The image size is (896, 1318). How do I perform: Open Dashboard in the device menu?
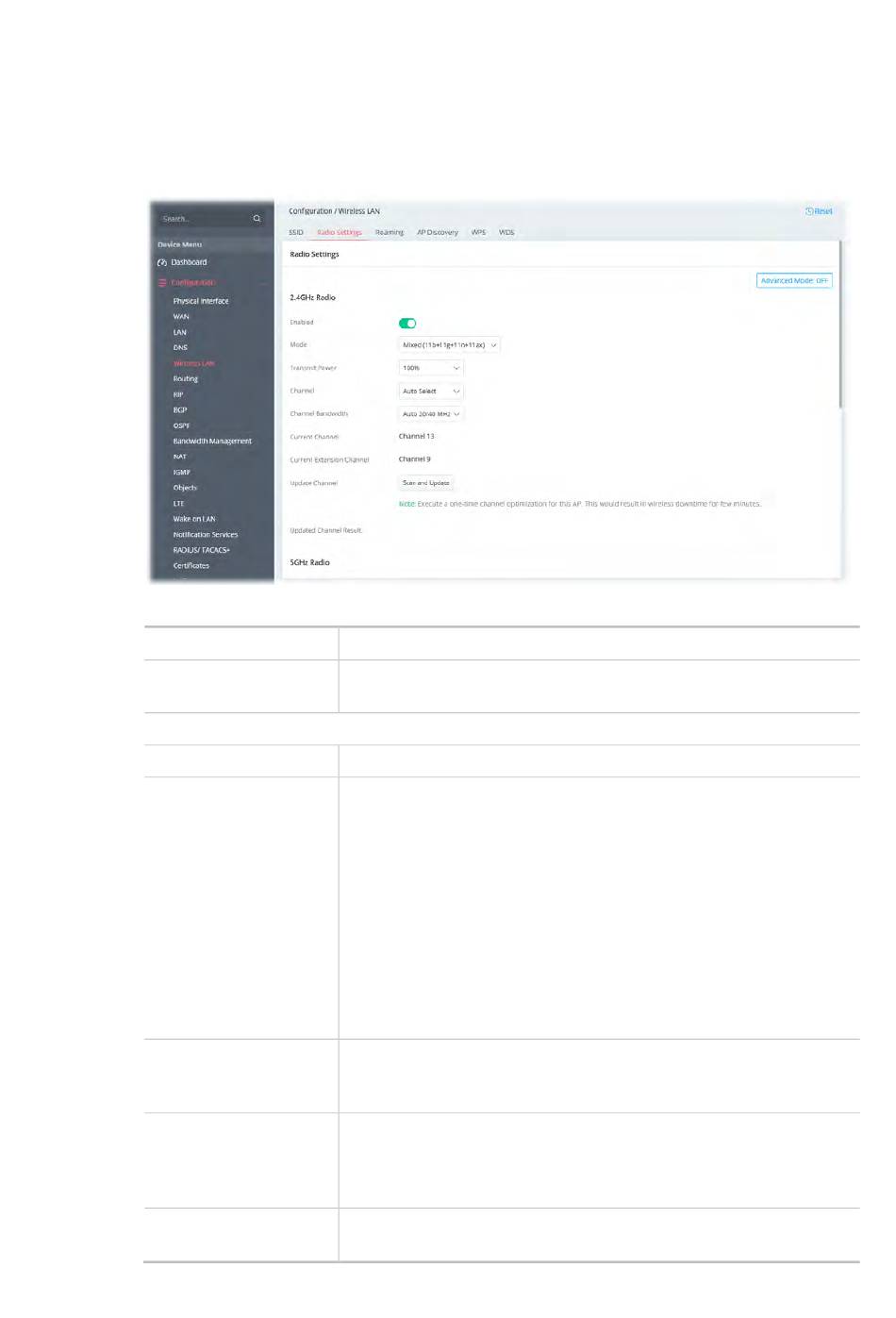[x=189, y=262]
